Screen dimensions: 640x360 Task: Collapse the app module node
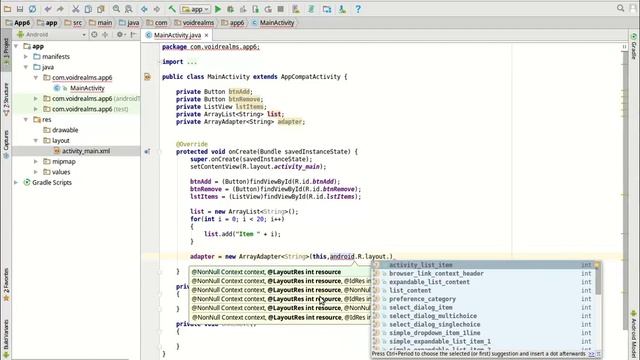(16, 47)
